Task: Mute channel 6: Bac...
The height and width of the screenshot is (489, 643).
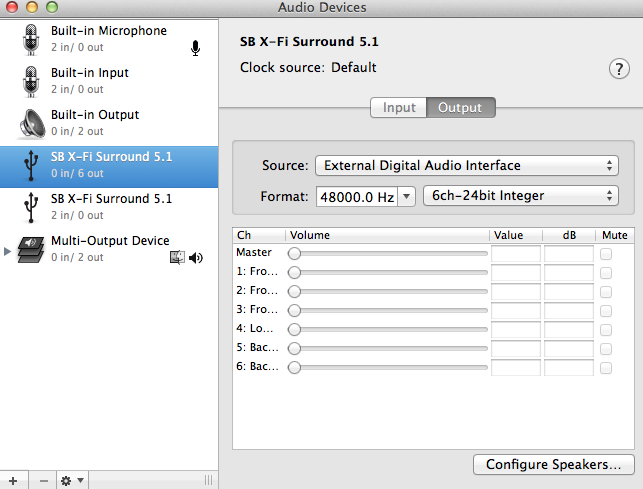Action: pyautogui.click(x=606, y=368)
